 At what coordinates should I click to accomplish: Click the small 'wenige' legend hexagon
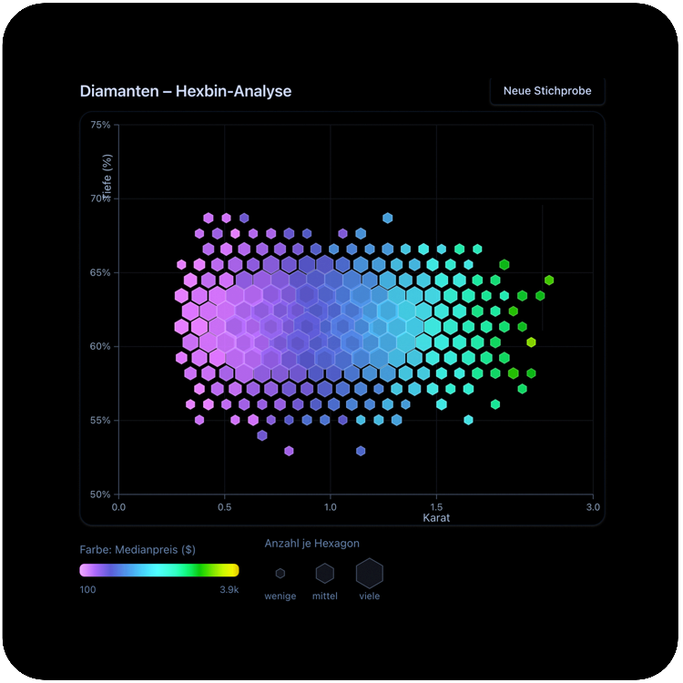280,574
